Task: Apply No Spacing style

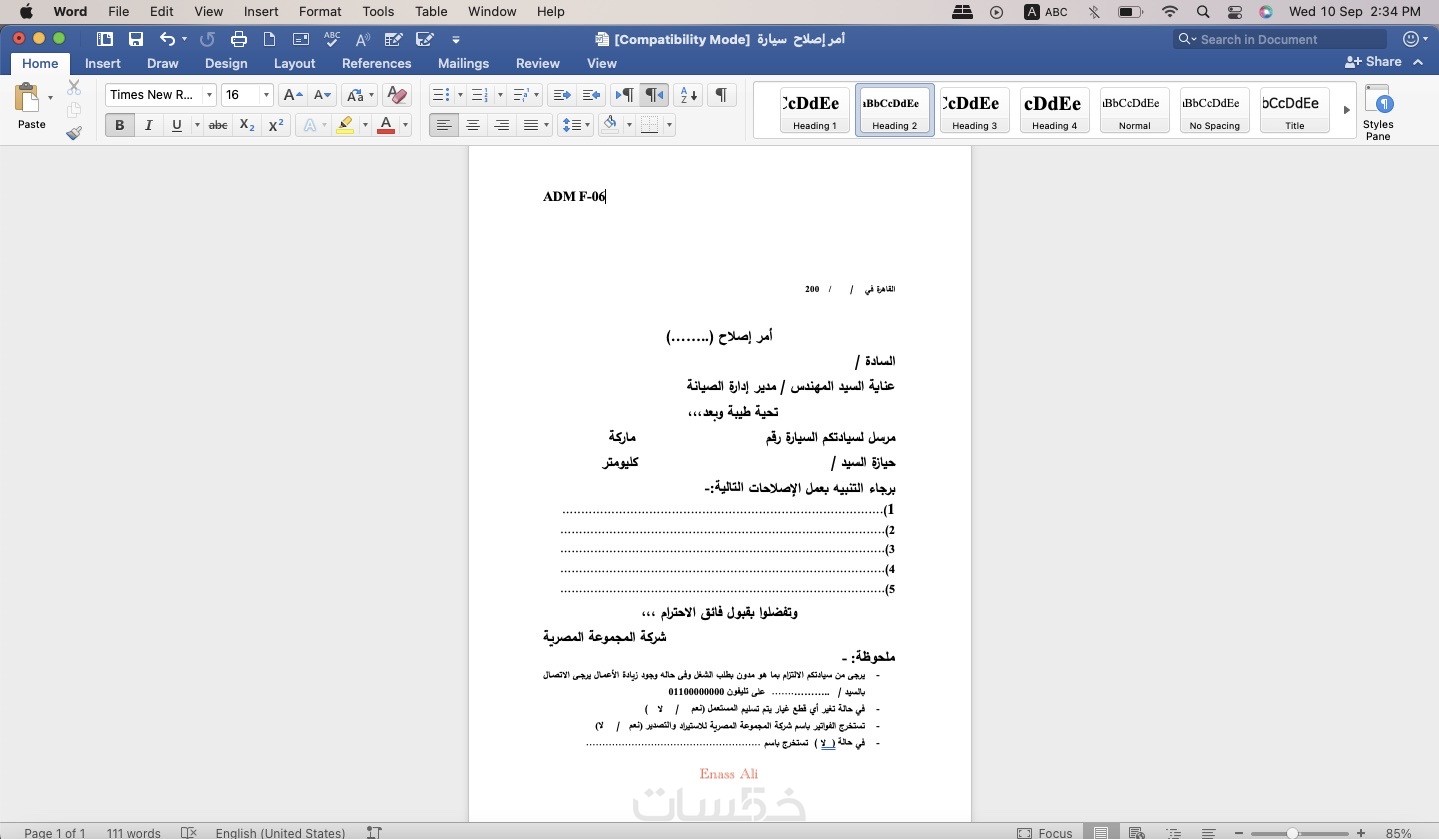Action: pyautogui.click(x=1215, y=110)
